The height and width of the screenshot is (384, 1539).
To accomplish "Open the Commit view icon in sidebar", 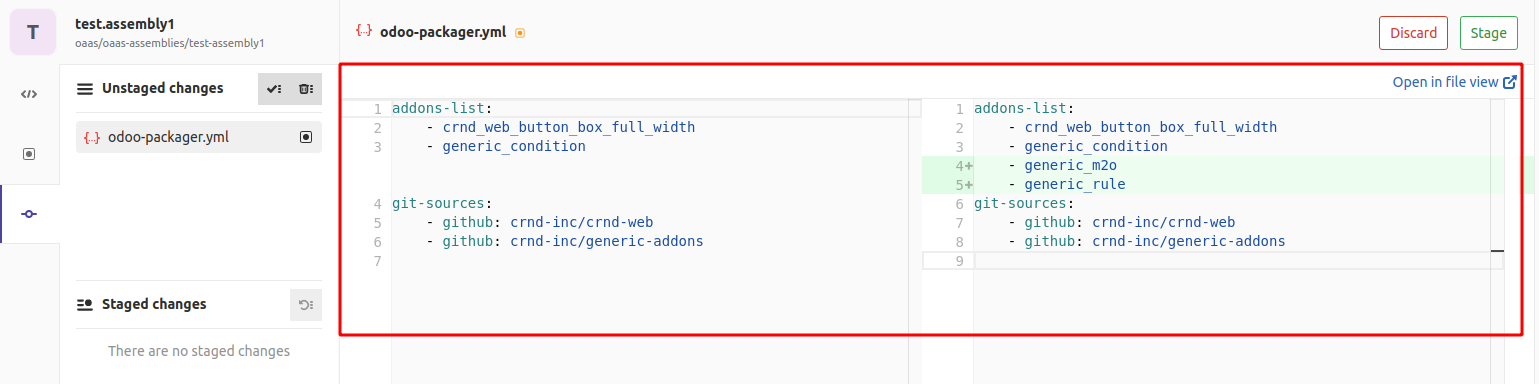I will pos(29,214).
